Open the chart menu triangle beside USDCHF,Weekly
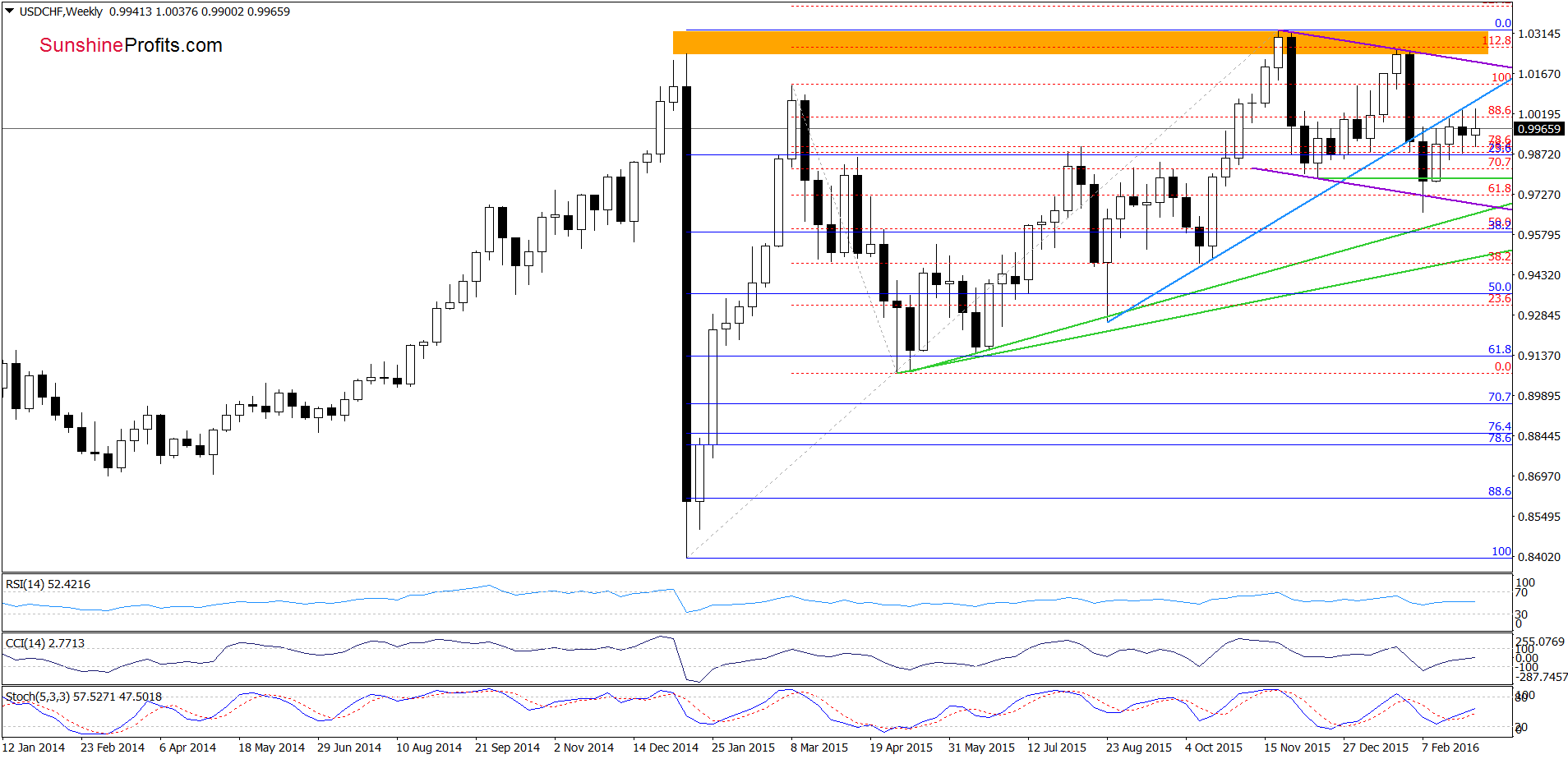Screen dimensions: 1568x759 coord(10,11)
